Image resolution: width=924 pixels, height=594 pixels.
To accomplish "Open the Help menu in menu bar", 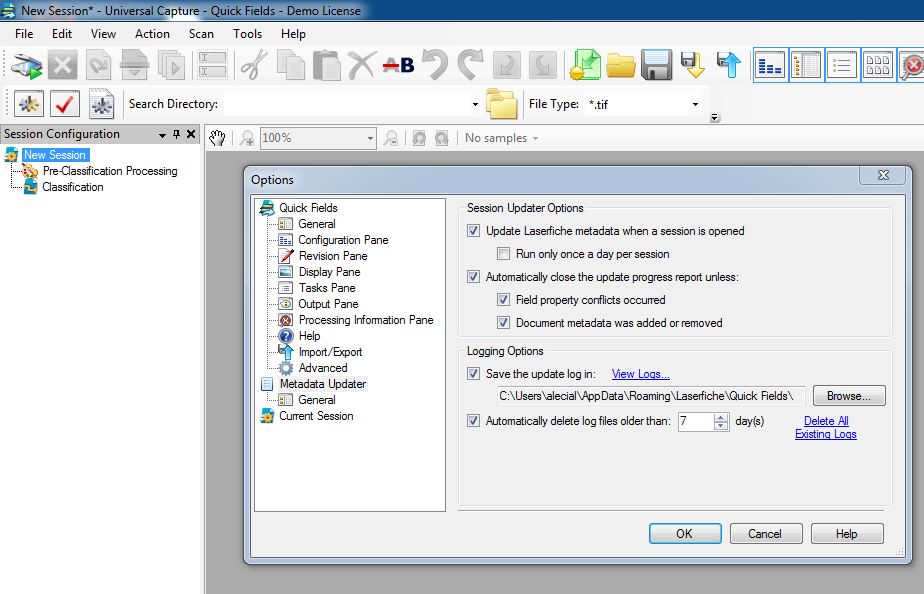I will pyautogui.click(x=293, y=34).
